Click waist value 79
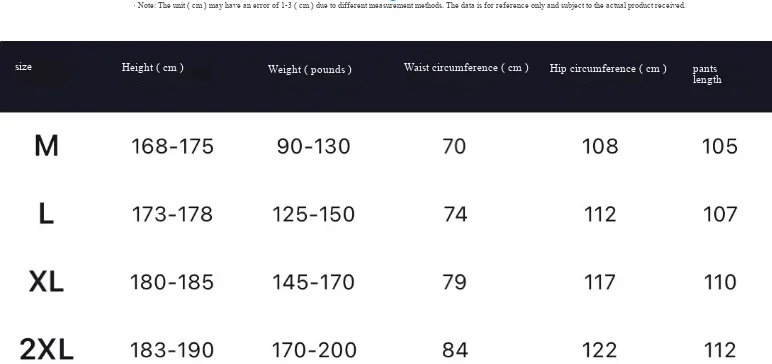The image size is (772, 364). (454, 282)
